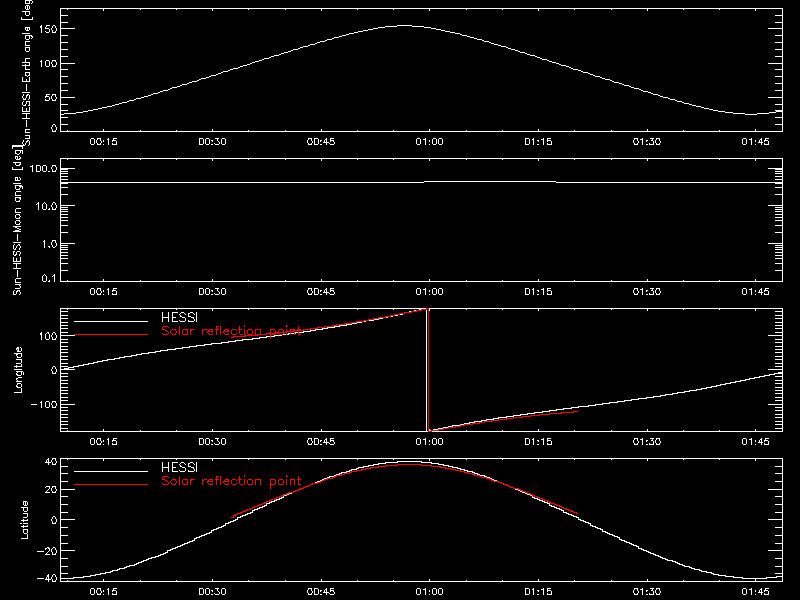This screenshot has width=800, height=600.
Task: Click 01:45 time label under Moon angle plot
Action: click(x=756, y=292)
